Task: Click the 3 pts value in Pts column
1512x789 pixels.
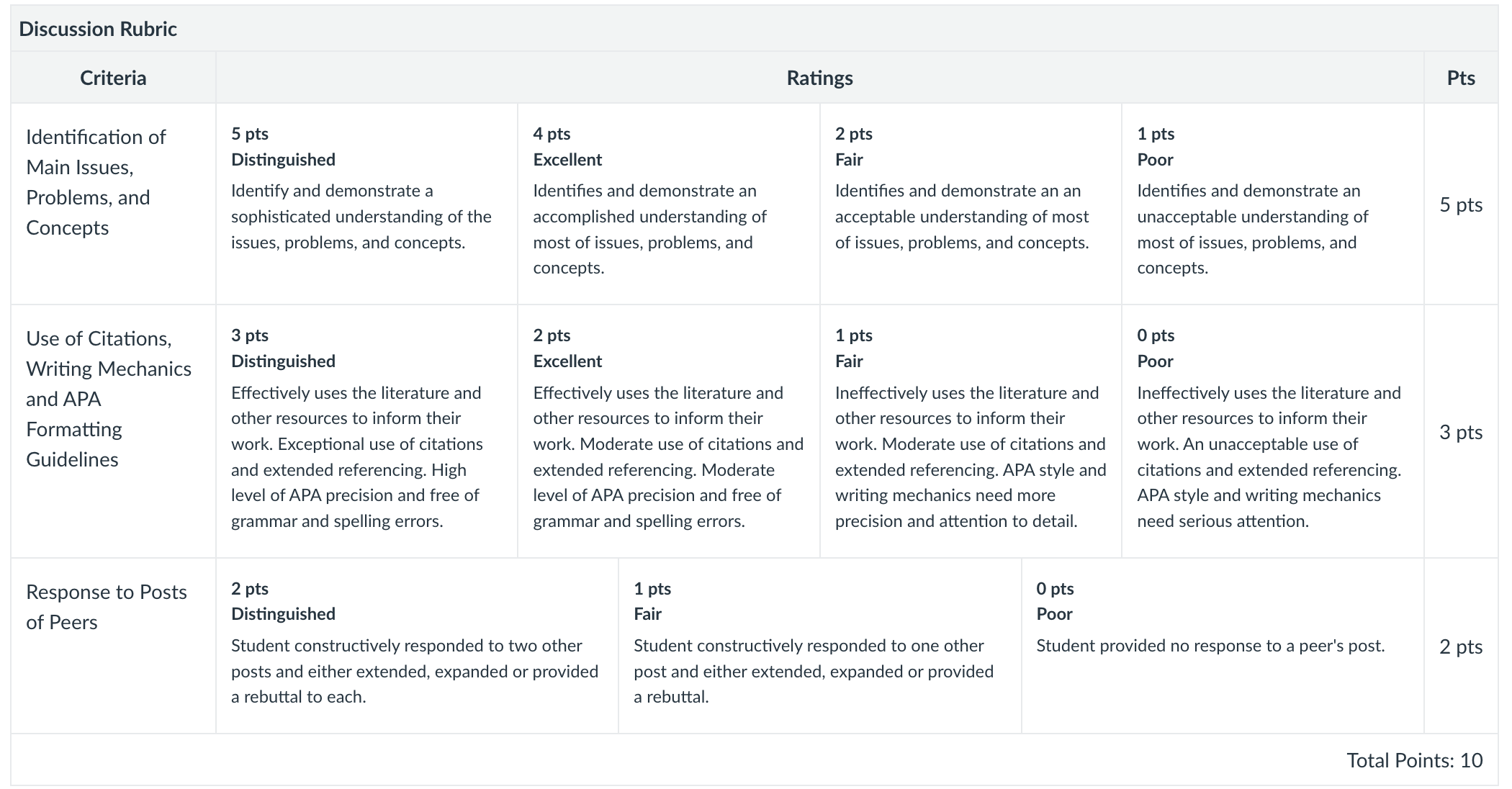Action: click(x=1461, y=432)
